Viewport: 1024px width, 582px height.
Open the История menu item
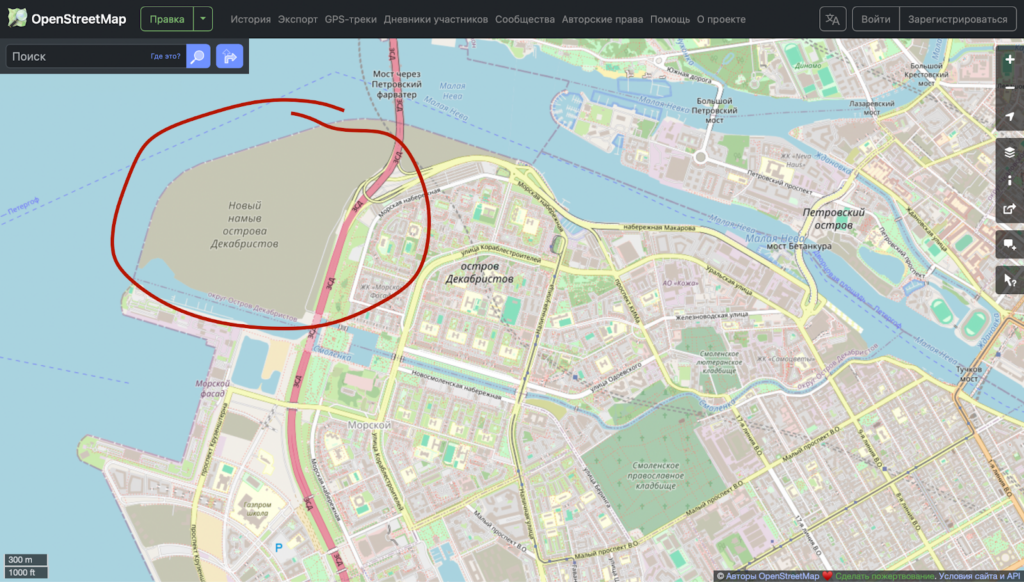250,19
